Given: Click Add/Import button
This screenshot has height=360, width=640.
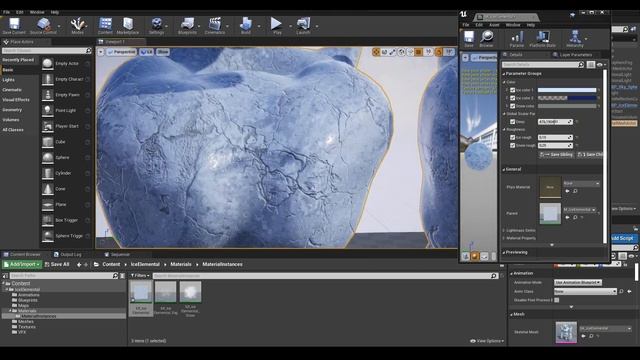Looking at the screenshot, I should click(22, 264).
